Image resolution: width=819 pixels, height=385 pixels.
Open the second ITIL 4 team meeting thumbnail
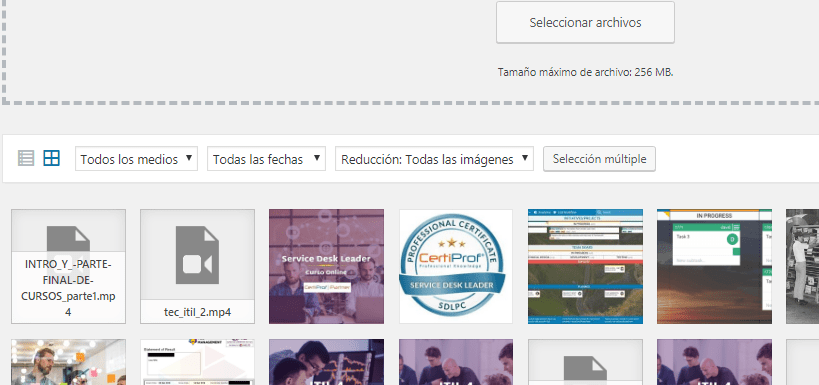point(714,362)
